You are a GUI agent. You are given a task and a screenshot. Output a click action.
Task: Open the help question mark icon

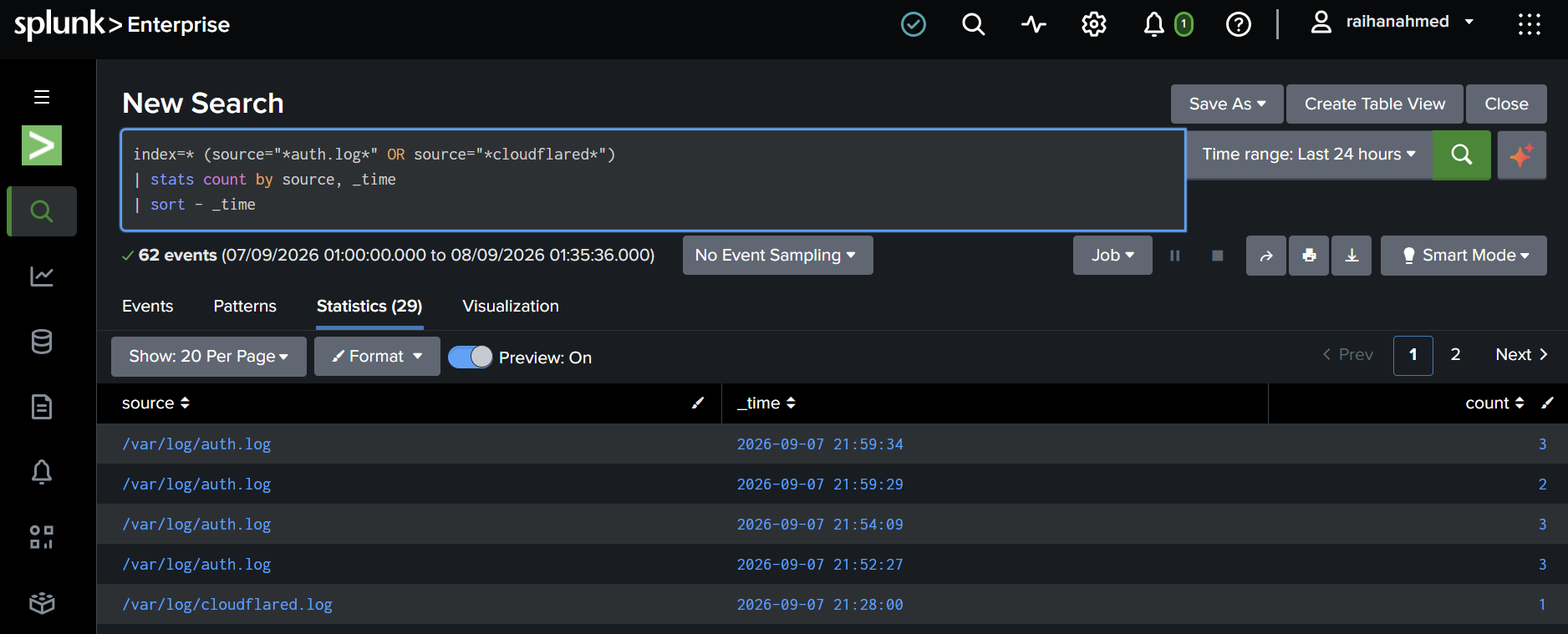pos(1239,24)
